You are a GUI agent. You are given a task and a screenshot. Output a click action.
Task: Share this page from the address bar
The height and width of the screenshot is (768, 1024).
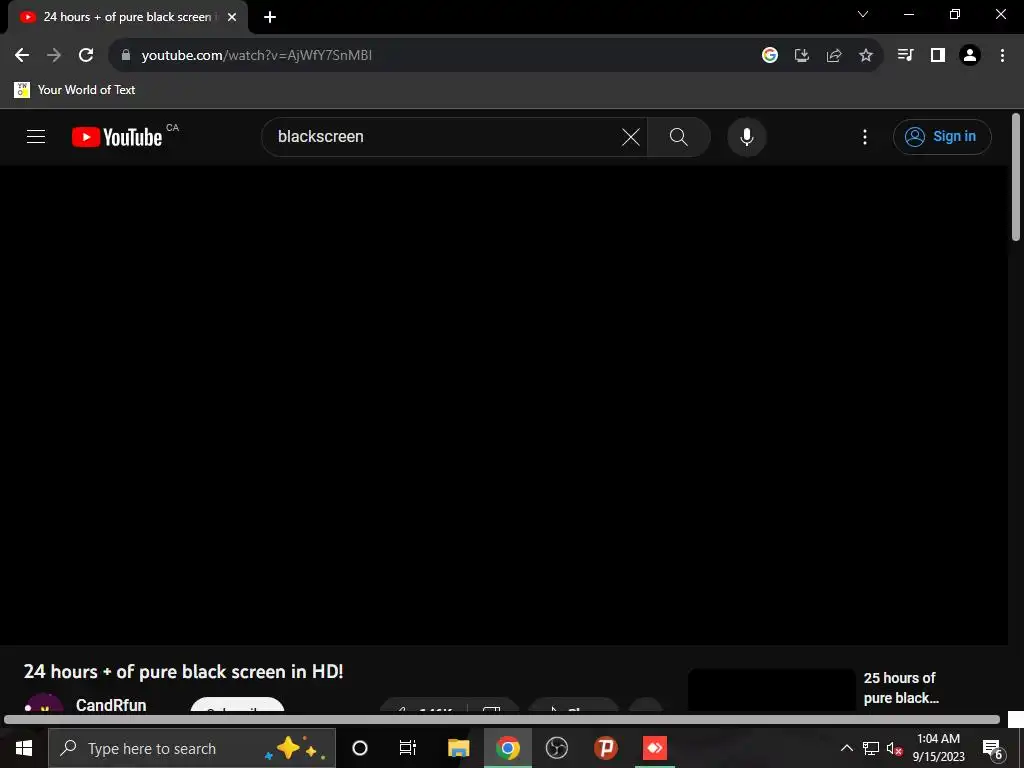(834, 56)
